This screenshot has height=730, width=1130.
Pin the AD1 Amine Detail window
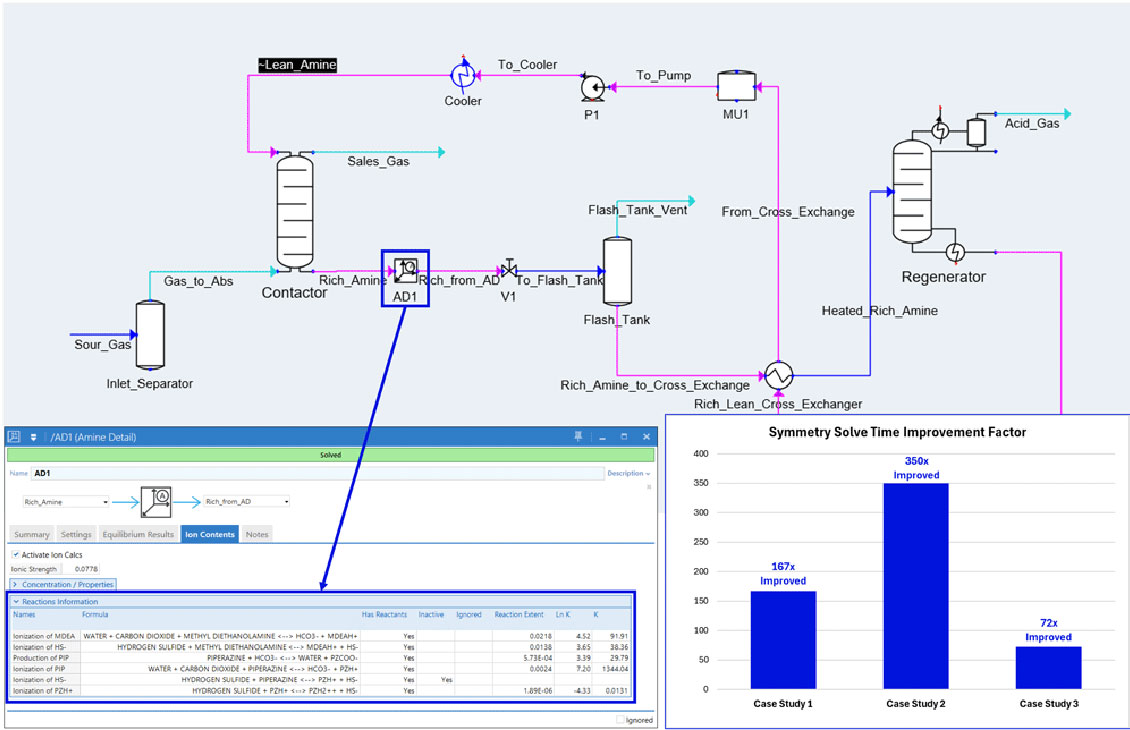coord(577,437)
